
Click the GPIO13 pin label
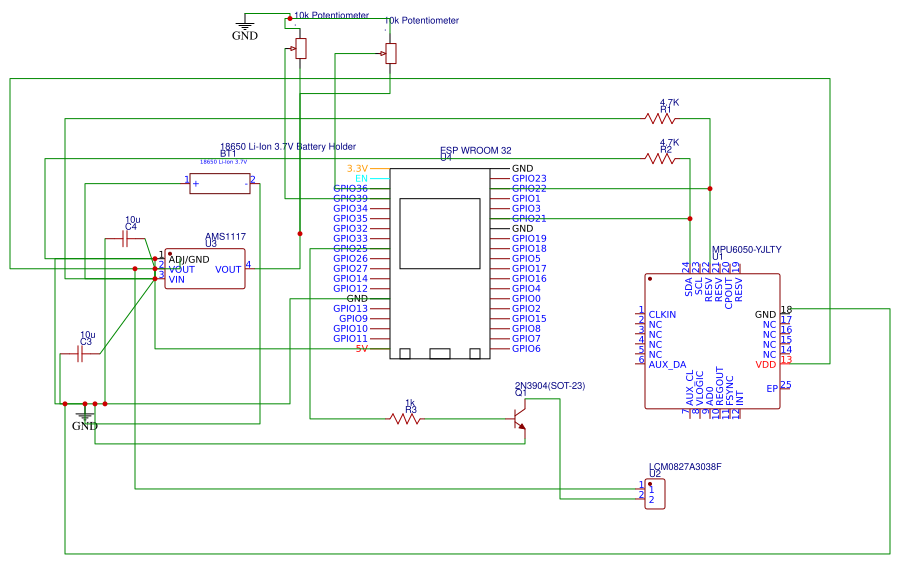pos(350,309)
